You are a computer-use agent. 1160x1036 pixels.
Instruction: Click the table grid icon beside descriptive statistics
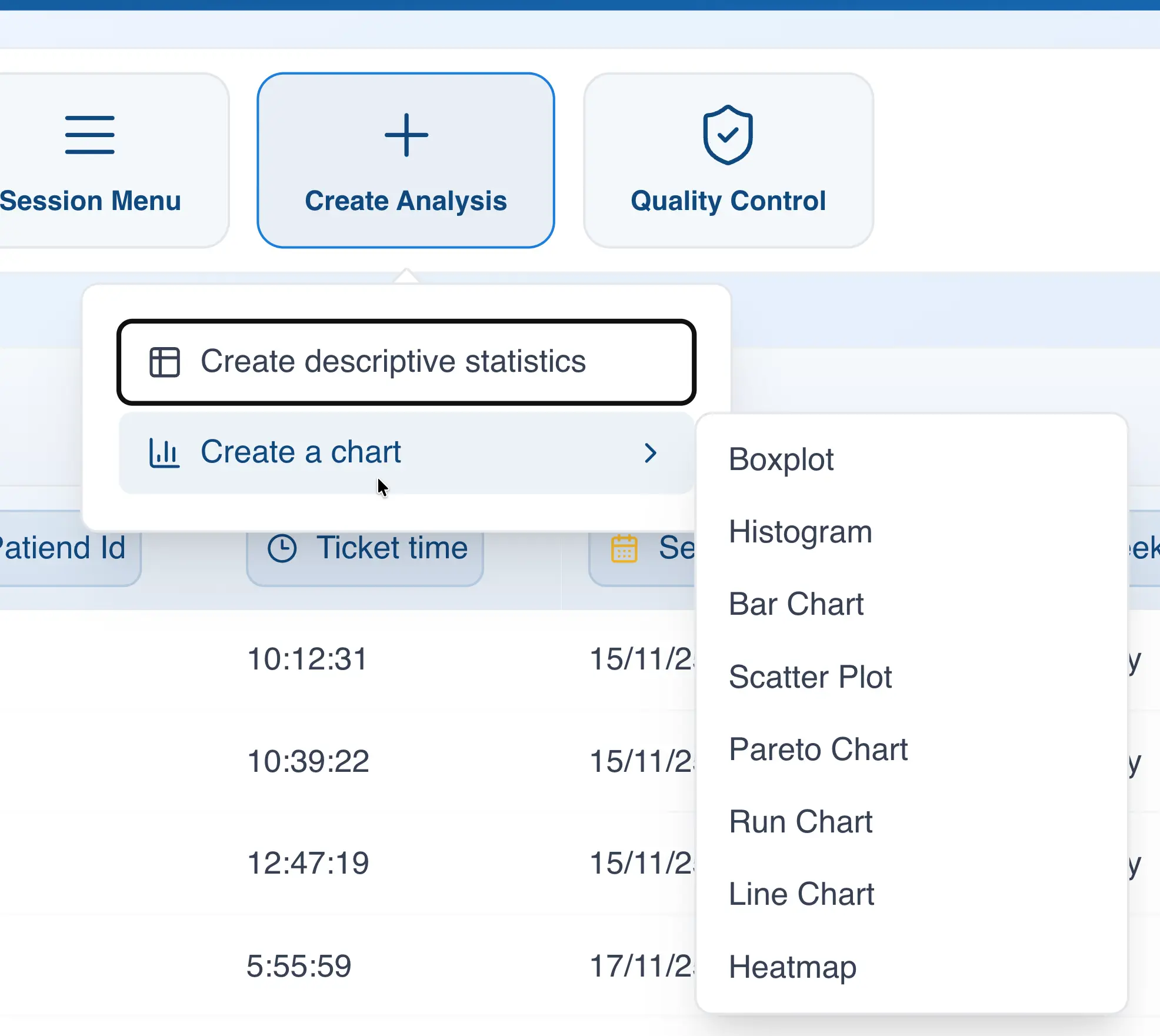point(165,361)
